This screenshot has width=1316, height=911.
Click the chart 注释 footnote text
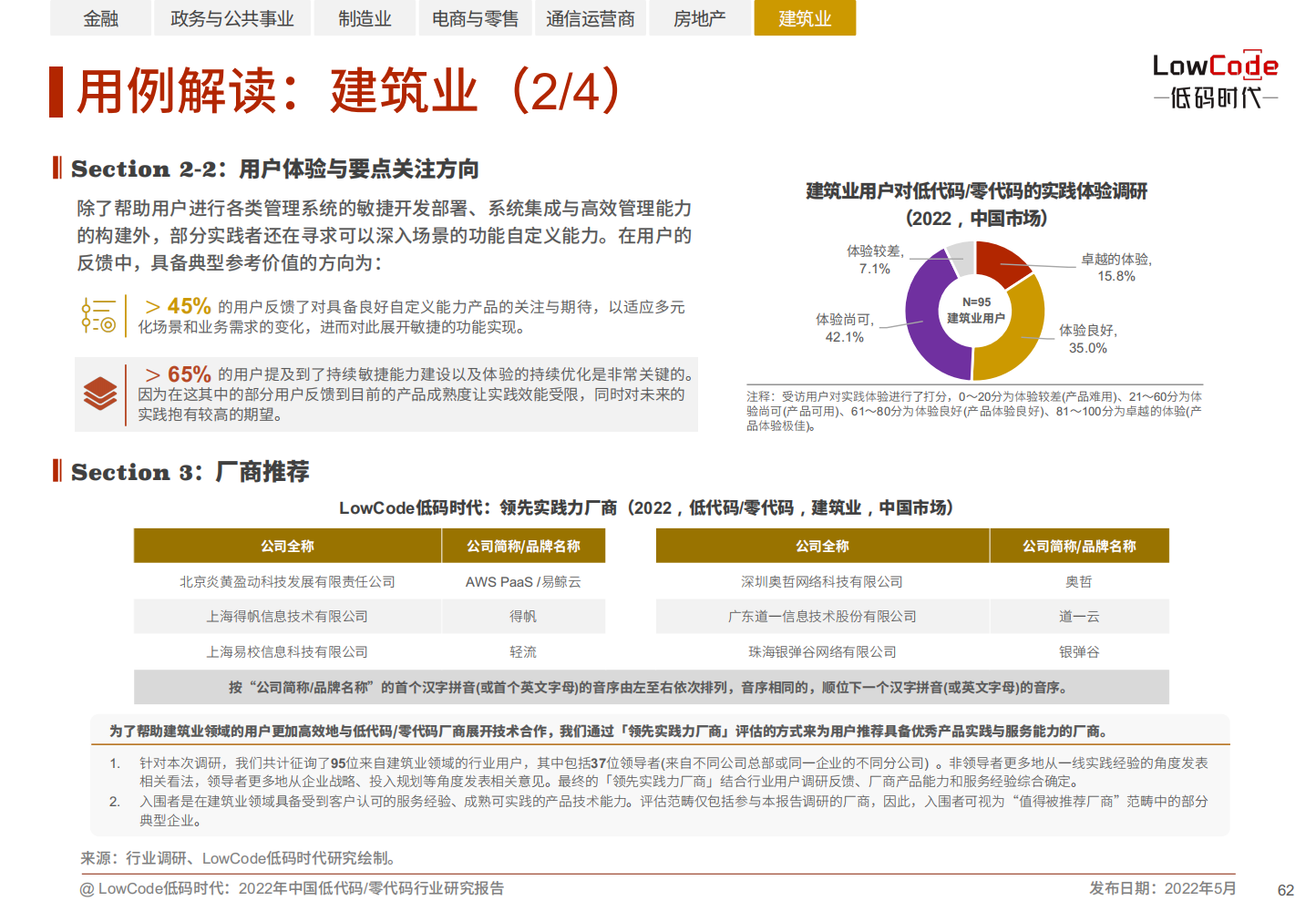coord(974,411)
